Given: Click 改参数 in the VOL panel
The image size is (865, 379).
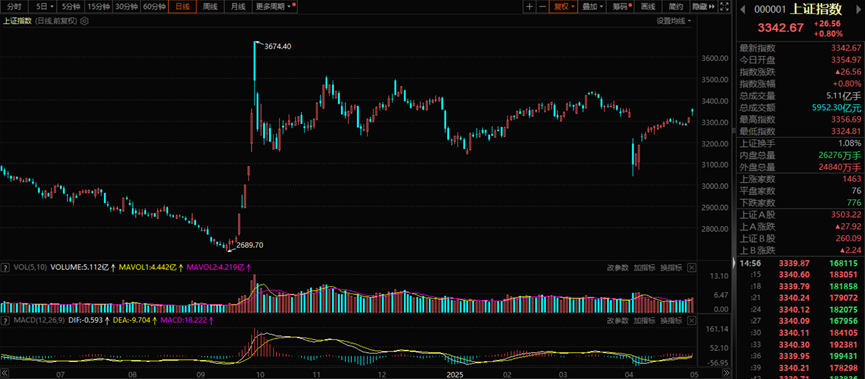Looking at the screenshot, I should click(x=618, y=268).
